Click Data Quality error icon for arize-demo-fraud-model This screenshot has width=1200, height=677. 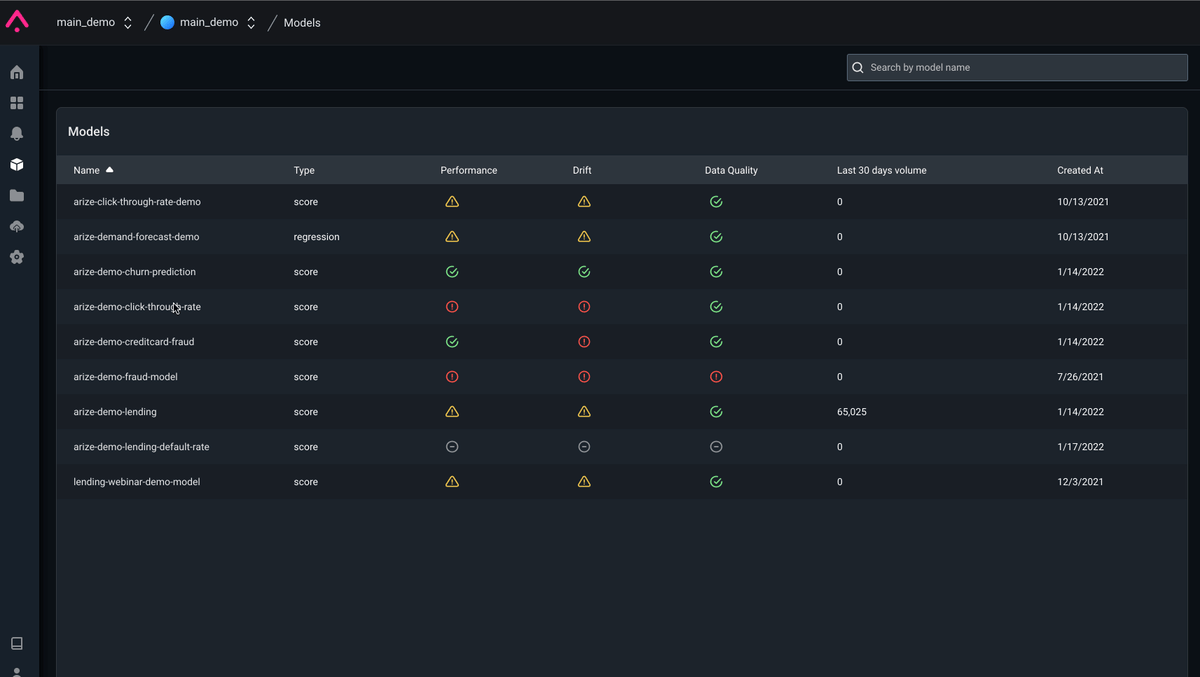(x=716, y=377)
